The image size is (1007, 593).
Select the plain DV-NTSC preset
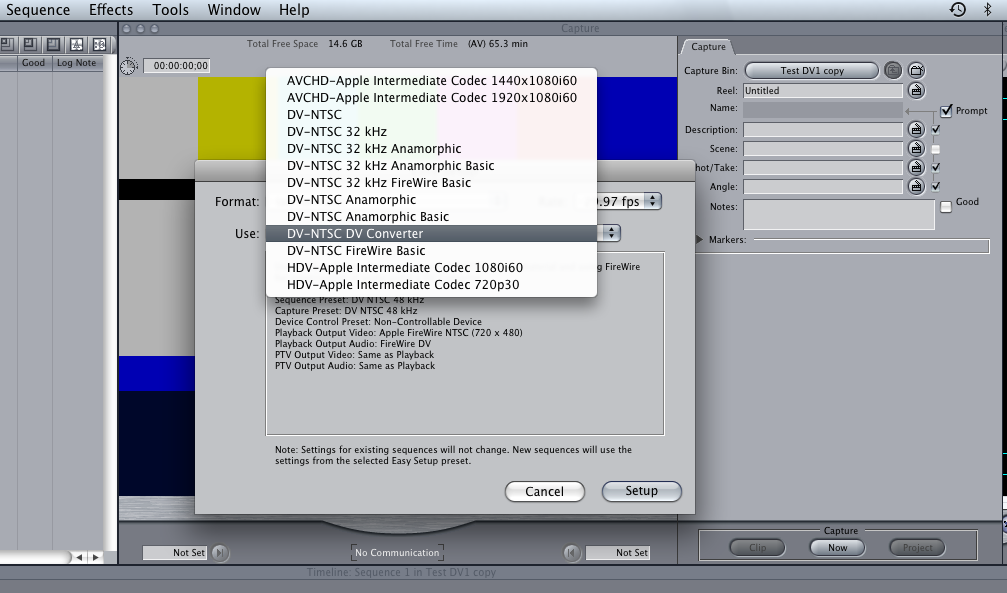click(x=431, y=114)
